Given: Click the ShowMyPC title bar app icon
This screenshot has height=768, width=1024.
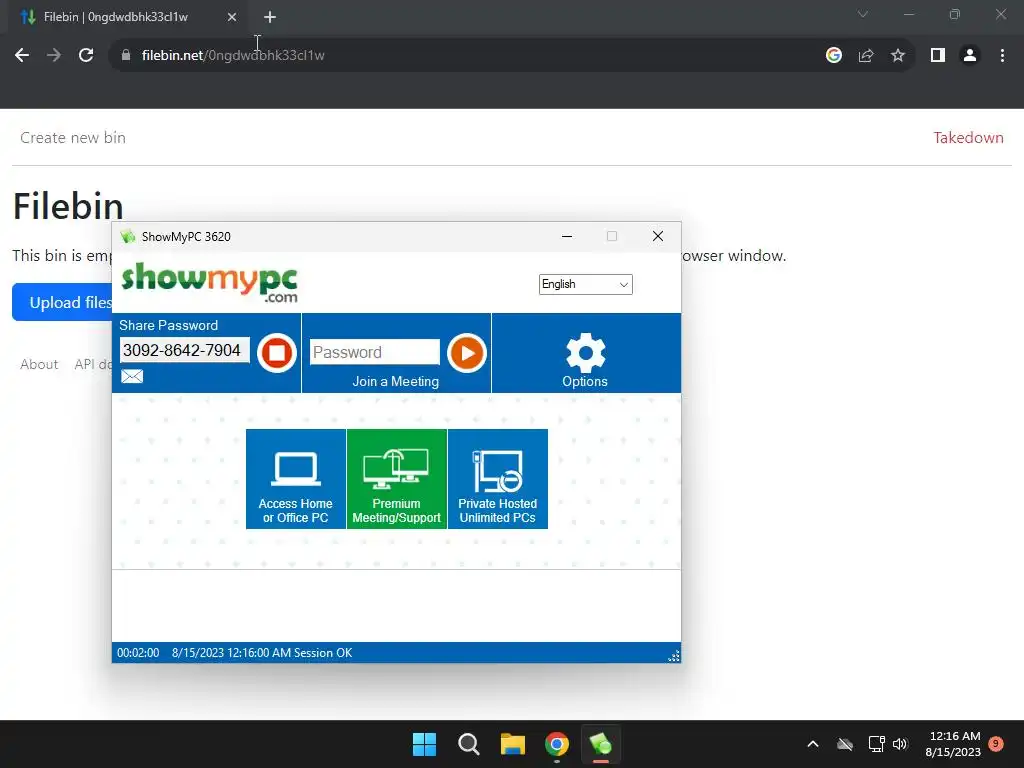Looking at the screenshot, I should point(128,236).
